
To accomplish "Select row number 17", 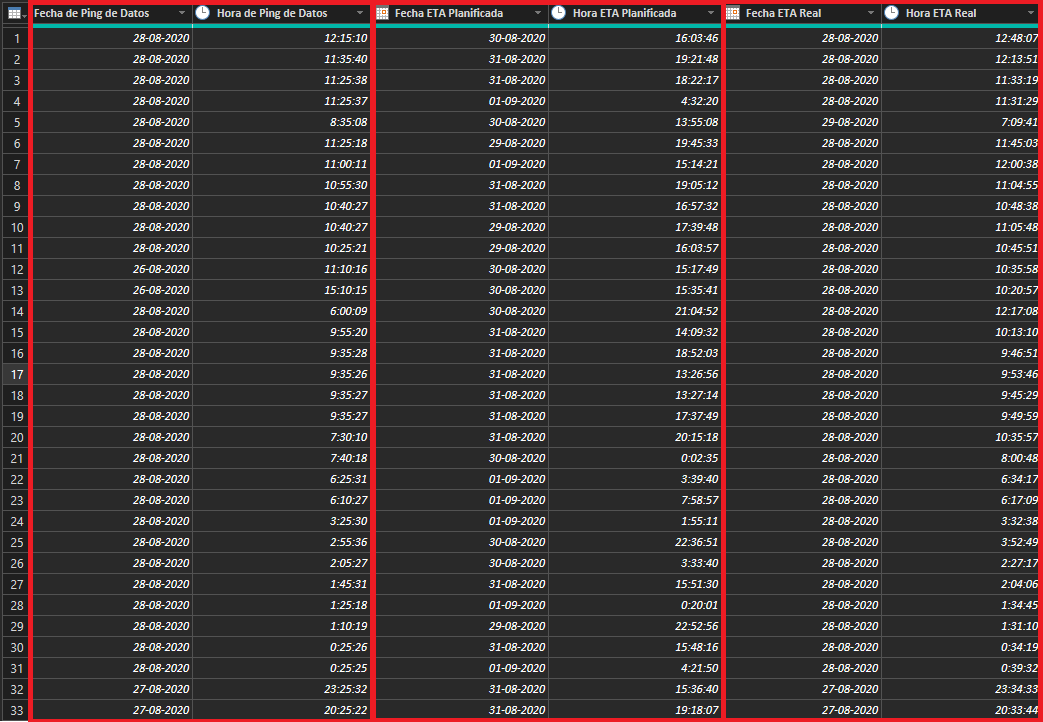I will [17, 374].
